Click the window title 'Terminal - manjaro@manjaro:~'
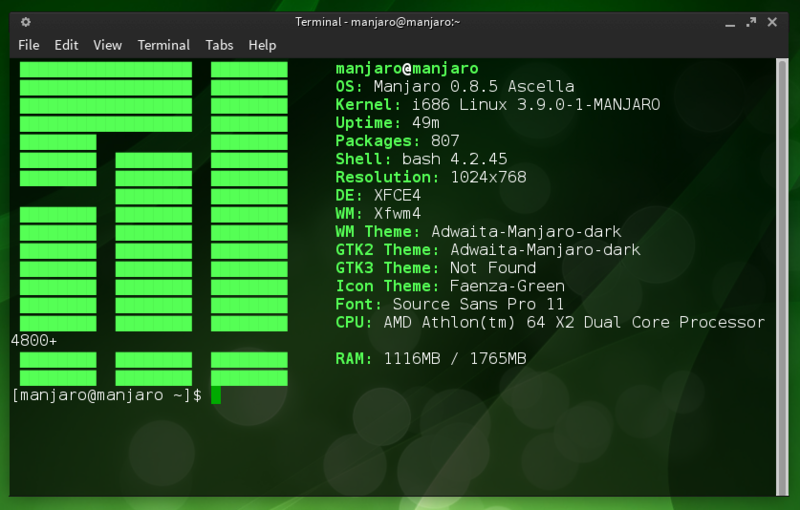800x510 pixels. (378, 22)
